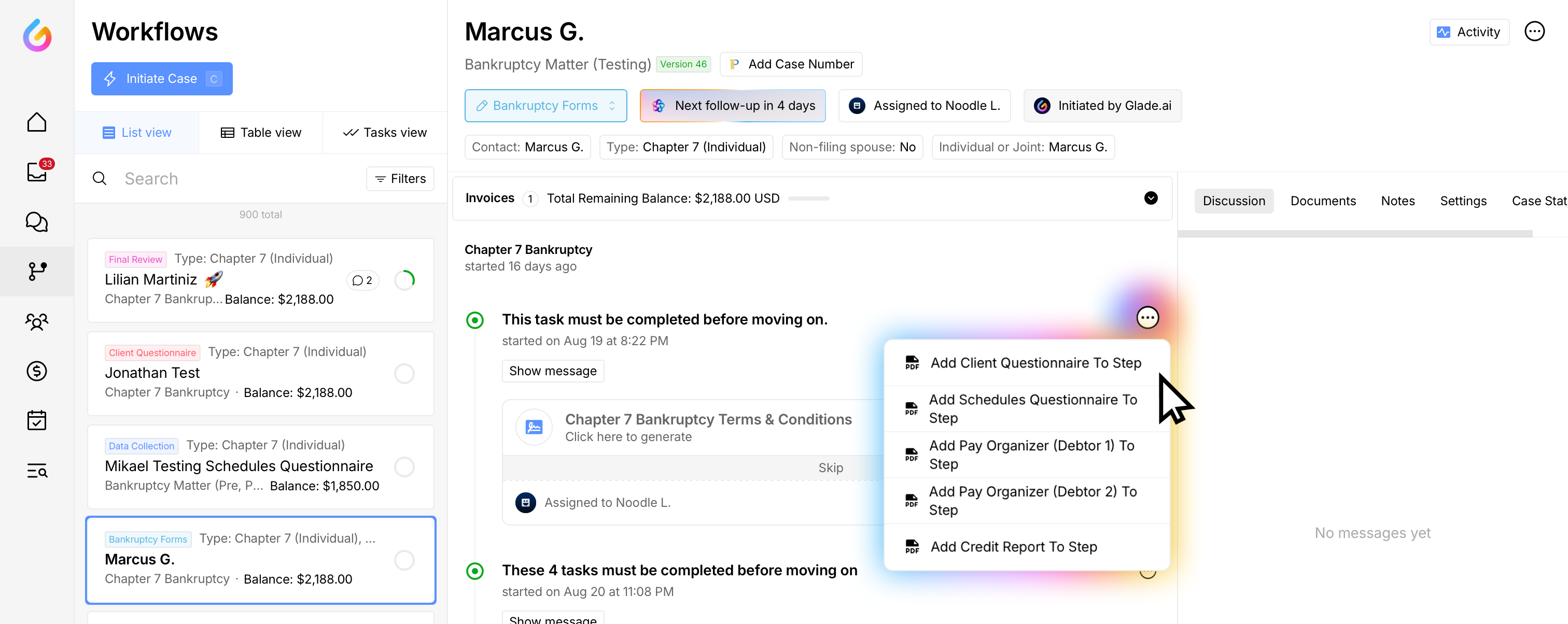
Task: Open the Filters dropdown
Action: click(400, 179)
